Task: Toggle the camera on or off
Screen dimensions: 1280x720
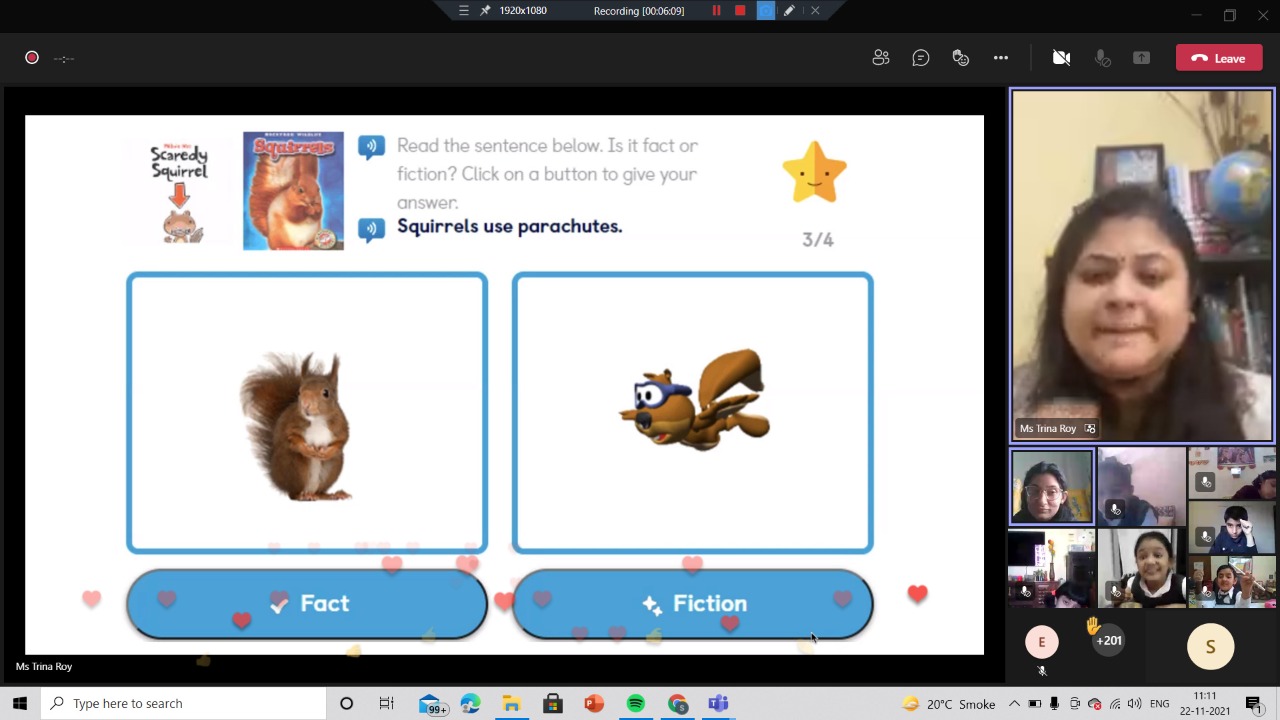Action: click(x=1062, y=58)
